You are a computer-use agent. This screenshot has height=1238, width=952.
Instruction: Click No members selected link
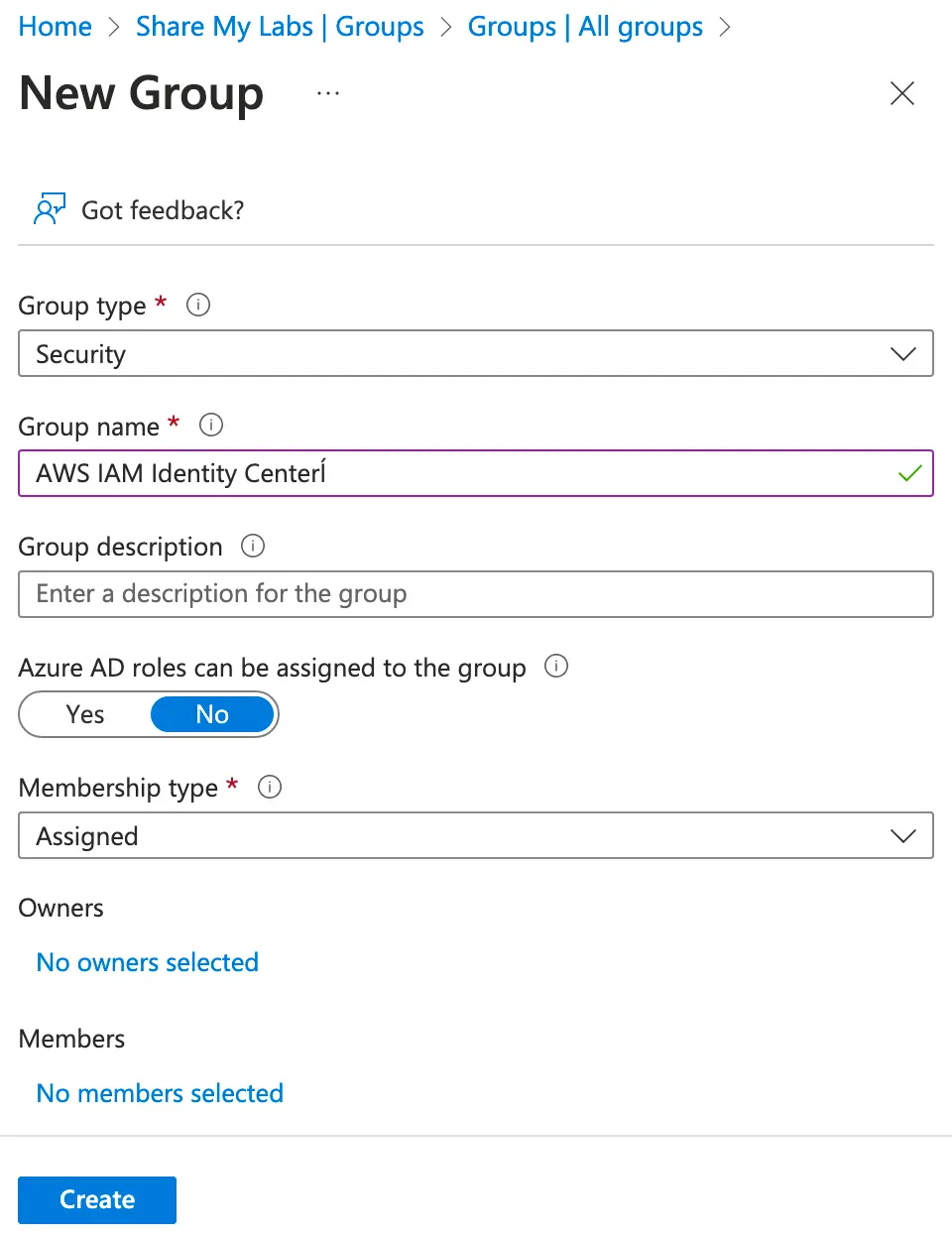pyautogui.click(x=160, y=1093)
